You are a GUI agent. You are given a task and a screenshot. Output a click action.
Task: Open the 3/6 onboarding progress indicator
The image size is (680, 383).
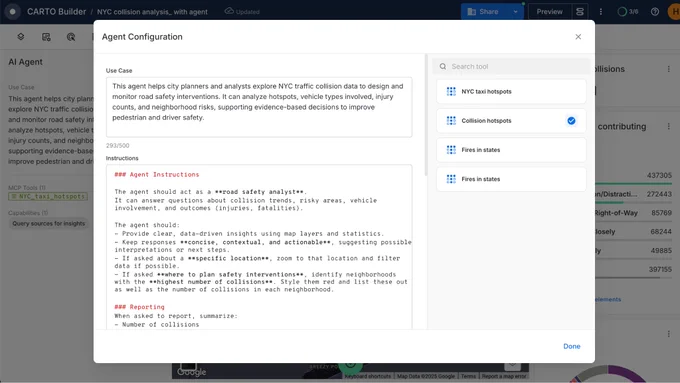tap(628, 12)
